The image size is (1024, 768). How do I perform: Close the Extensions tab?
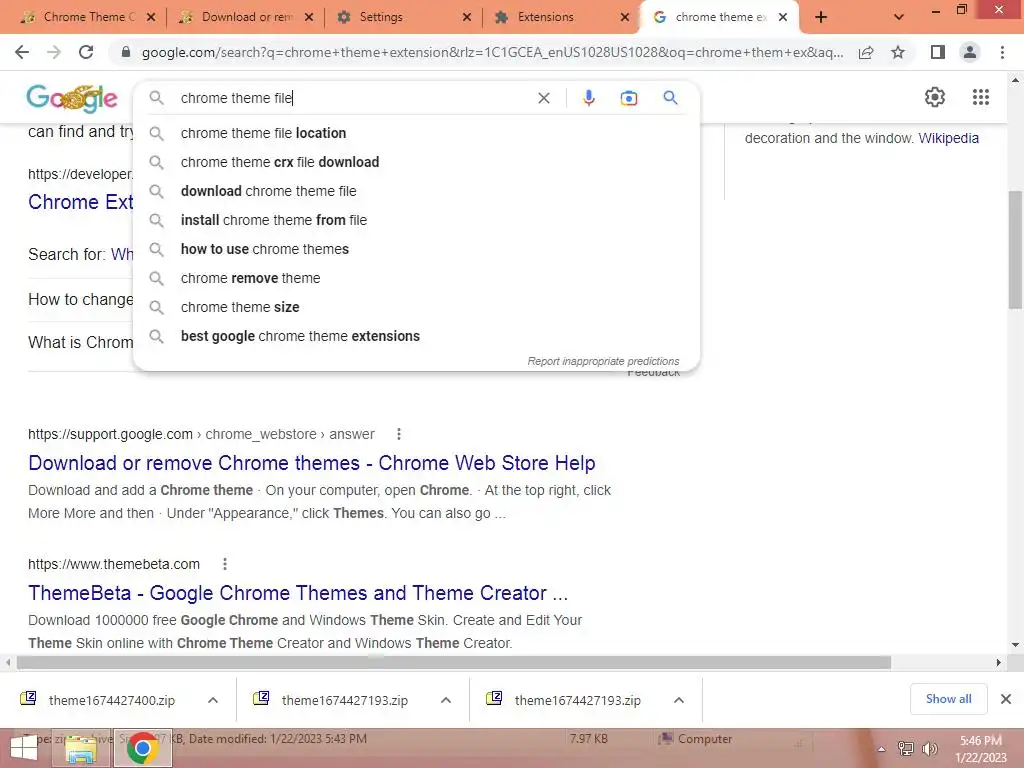tap(625, 17)
